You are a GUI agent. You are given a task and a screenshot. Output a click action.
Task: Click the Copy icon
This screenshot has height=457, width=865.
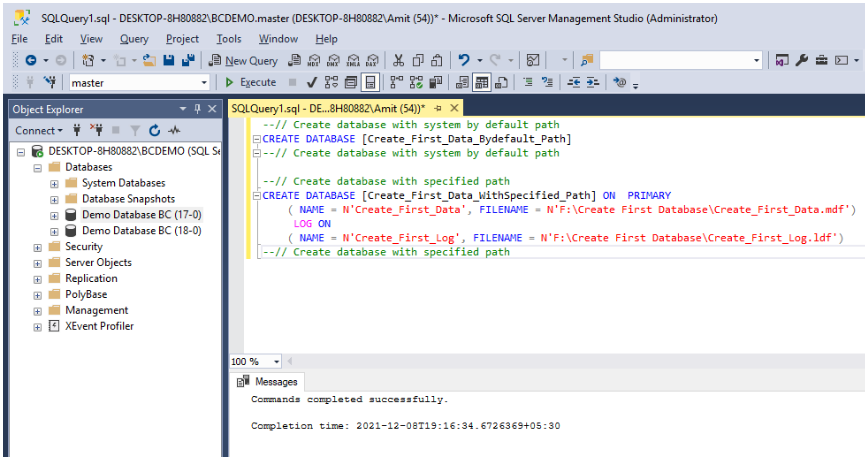[418, 60]
